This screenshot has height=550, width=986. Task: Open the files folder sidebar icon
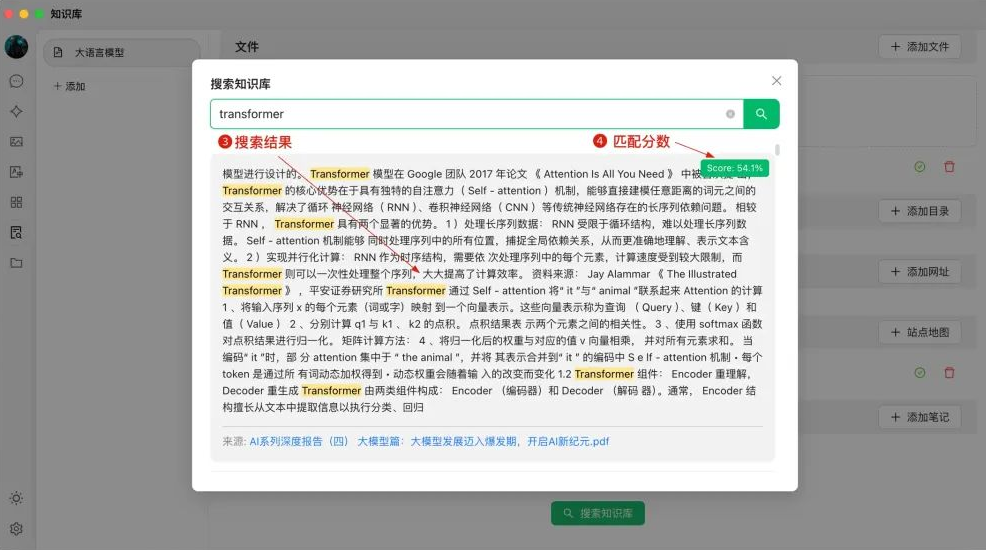point(16,263)
